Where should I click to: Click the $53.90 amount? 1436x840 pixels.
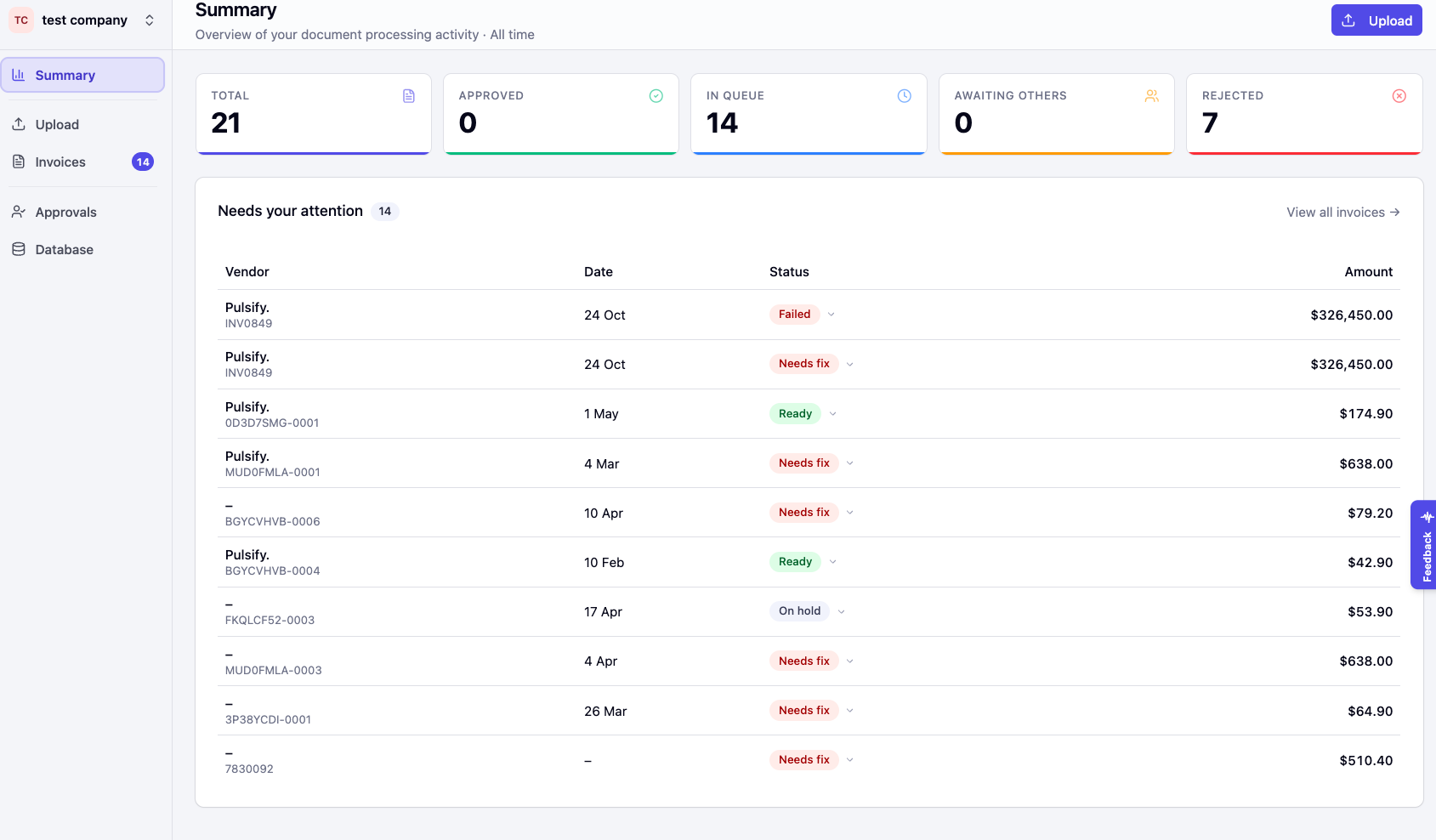[x=1371, y=612]
